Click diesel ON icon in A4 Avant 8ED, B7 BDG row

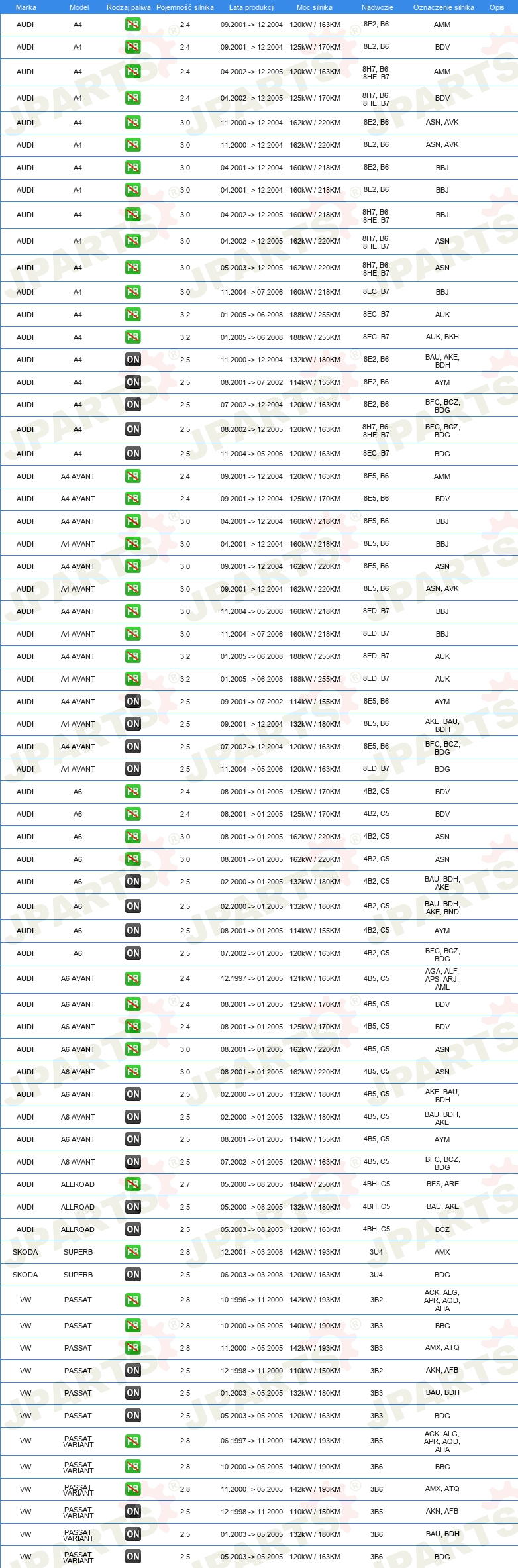click(132, 769)
